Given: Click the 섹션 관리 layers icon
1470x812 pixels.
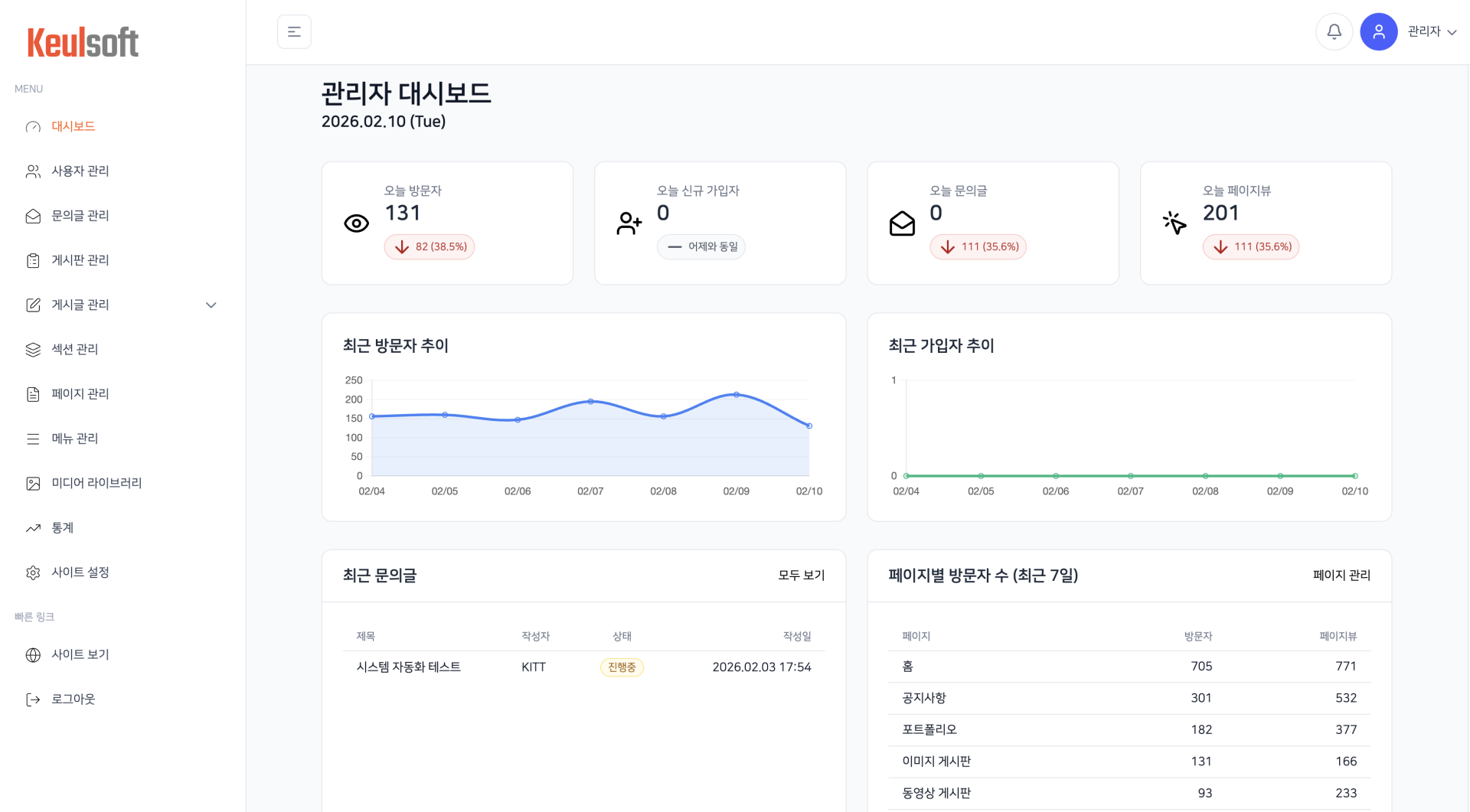Looking at the screenshot, I should [33, 349].
